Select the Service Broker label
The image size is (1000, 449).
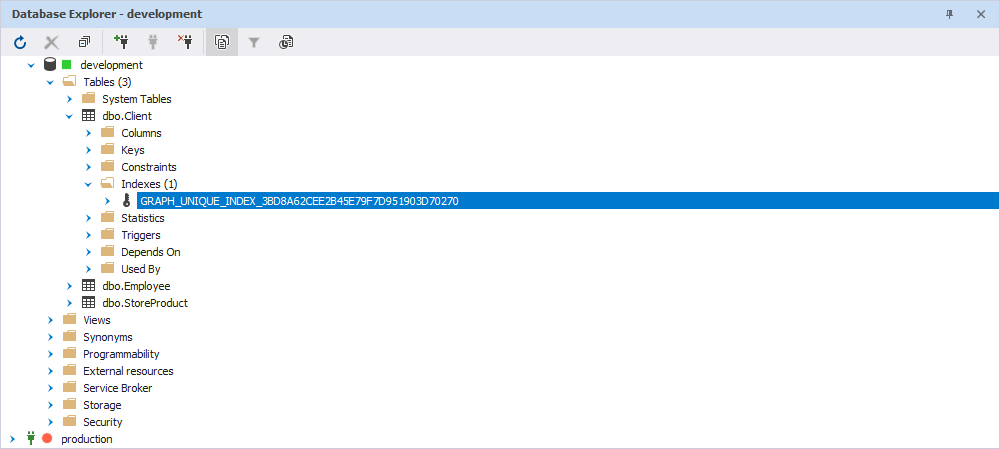point(118,388)
